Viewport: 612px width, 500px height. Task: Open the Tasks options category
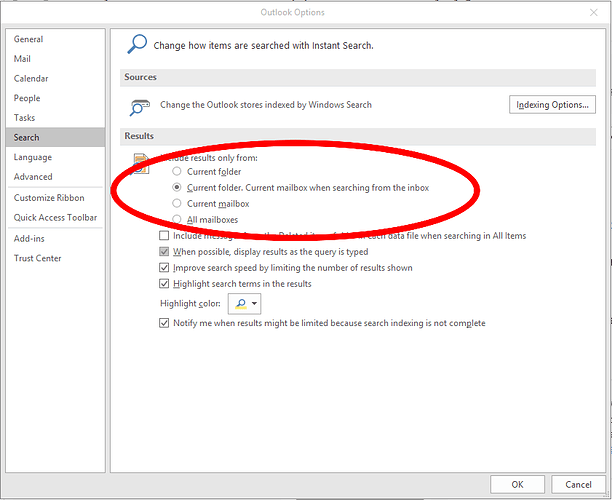(55, 117)
